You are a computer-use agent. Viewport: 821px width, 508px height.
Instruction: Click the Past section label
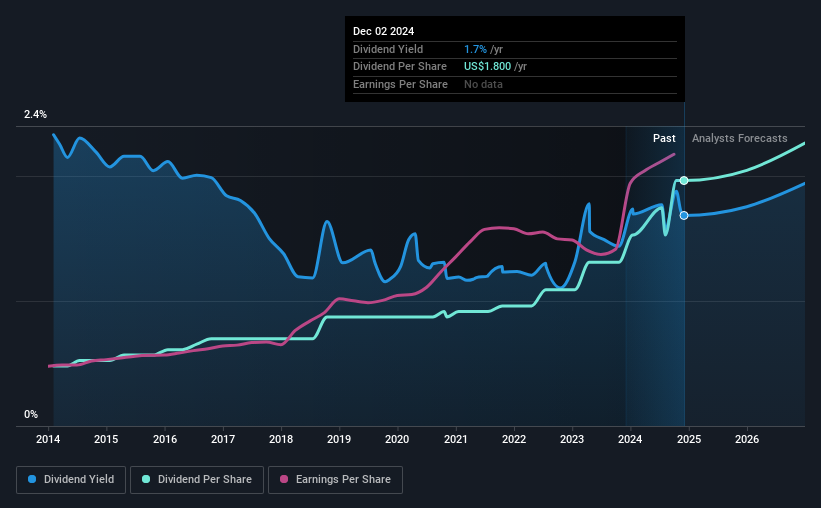coord(664,138)
